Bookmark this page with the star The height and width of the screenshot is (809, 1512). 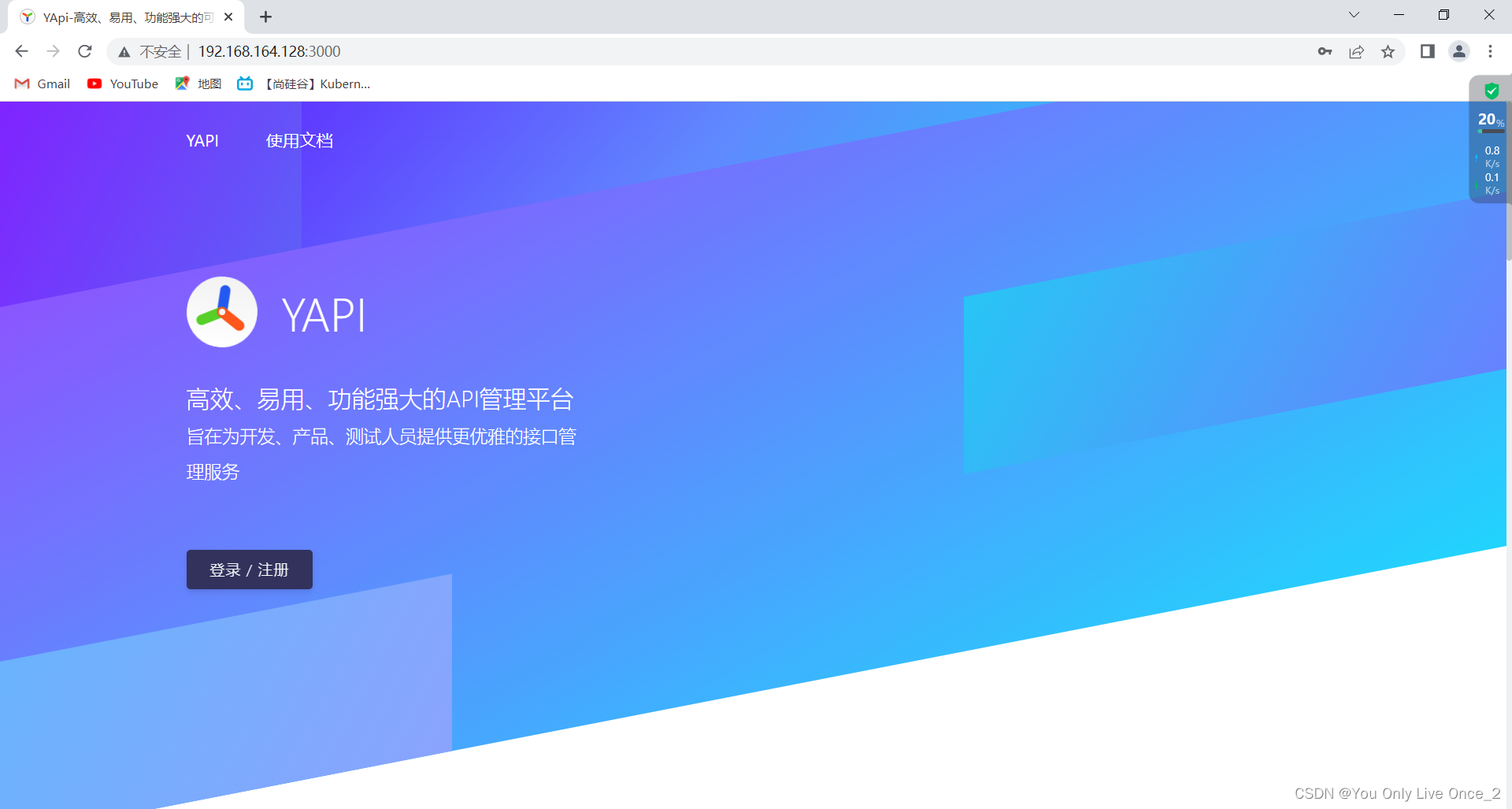1388,51
